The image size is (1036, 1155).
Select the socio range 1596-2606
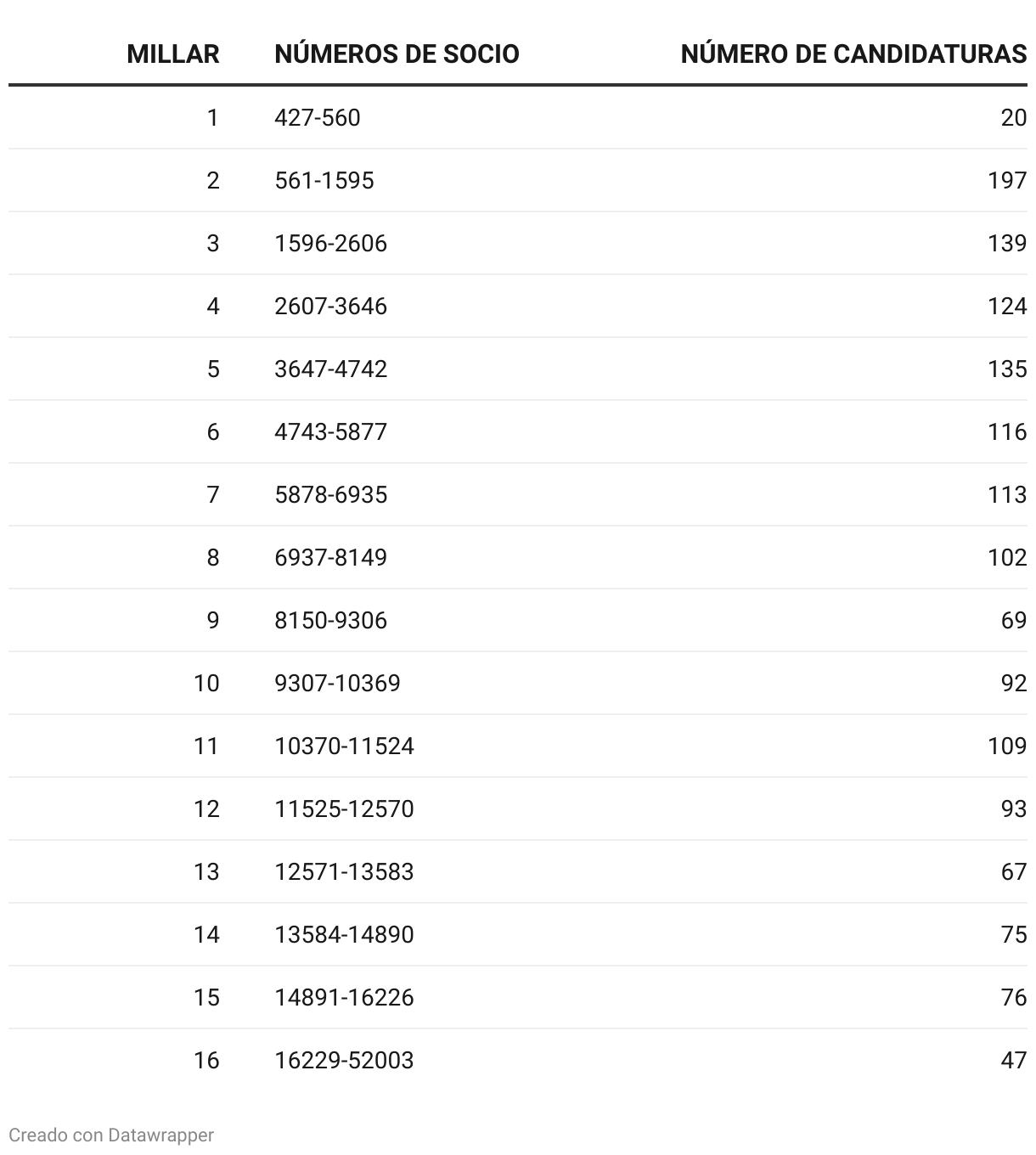click(x=330, y=243)
